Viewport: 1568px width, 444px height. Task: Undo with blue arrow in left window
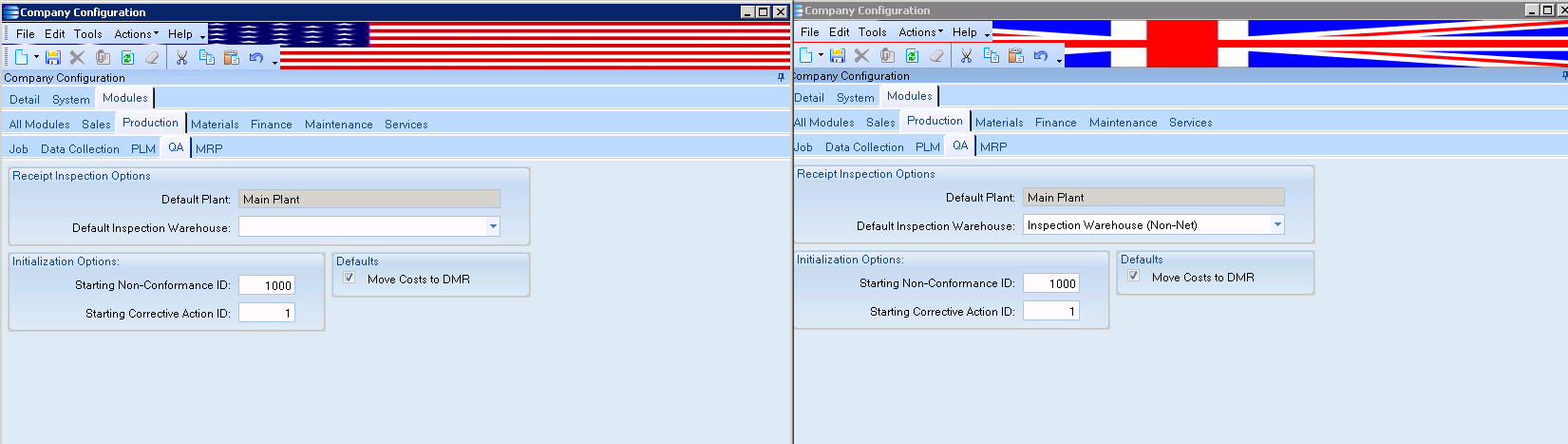coord(255,57)
